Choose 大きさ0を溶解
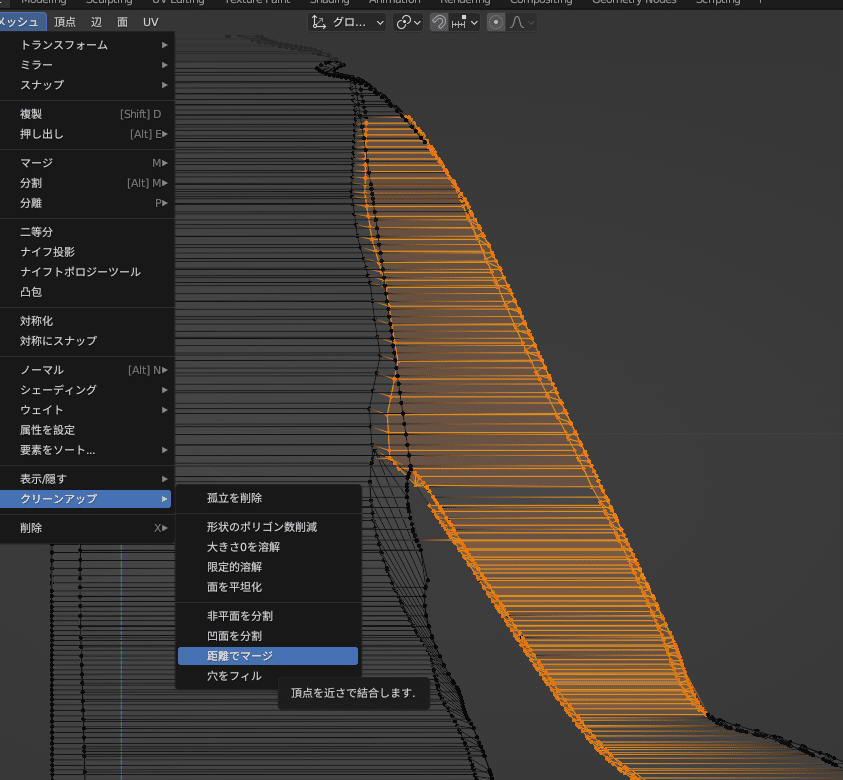 tap(268, 547)
